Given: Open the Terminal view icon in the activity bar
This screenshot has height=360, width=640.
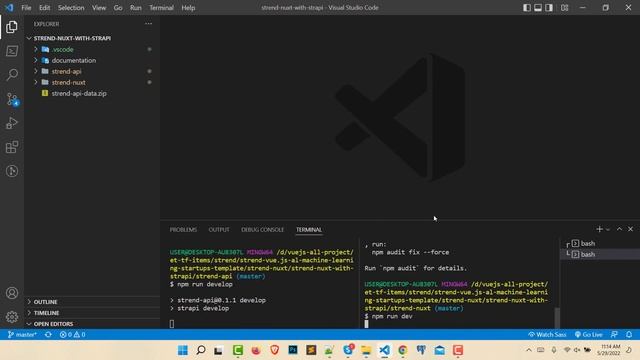Looking at the screenshot, I should click(x=12, y=51).
